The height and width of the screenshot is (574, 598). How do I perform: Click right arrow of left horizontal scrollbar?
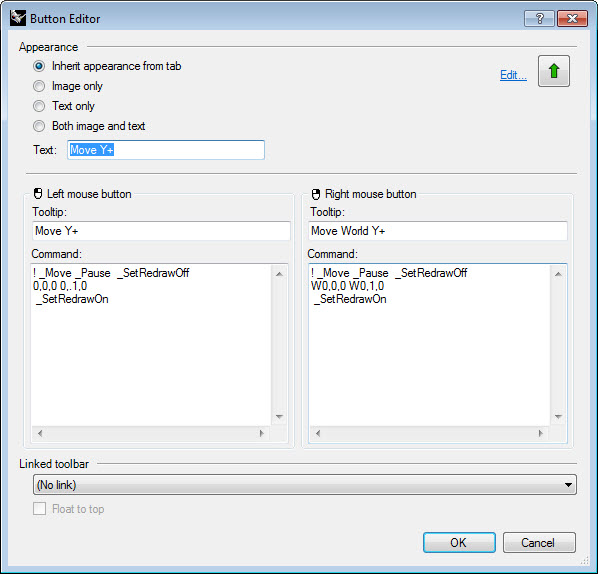coord(262,433)
